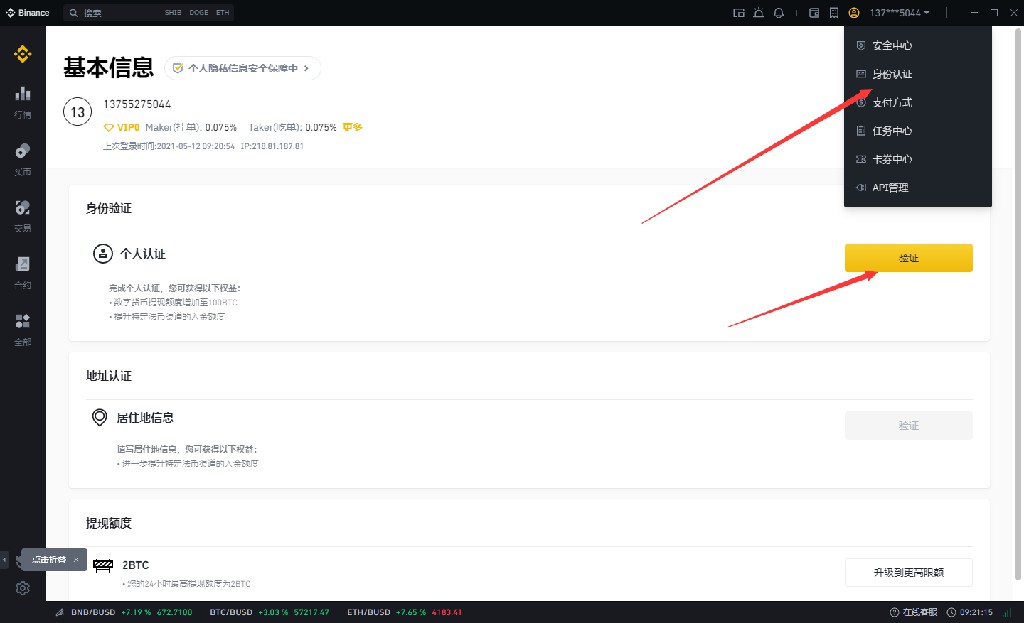Open the notifications bell icon
The width and height of the screenshot is (1024, 623).
(778, 12)
